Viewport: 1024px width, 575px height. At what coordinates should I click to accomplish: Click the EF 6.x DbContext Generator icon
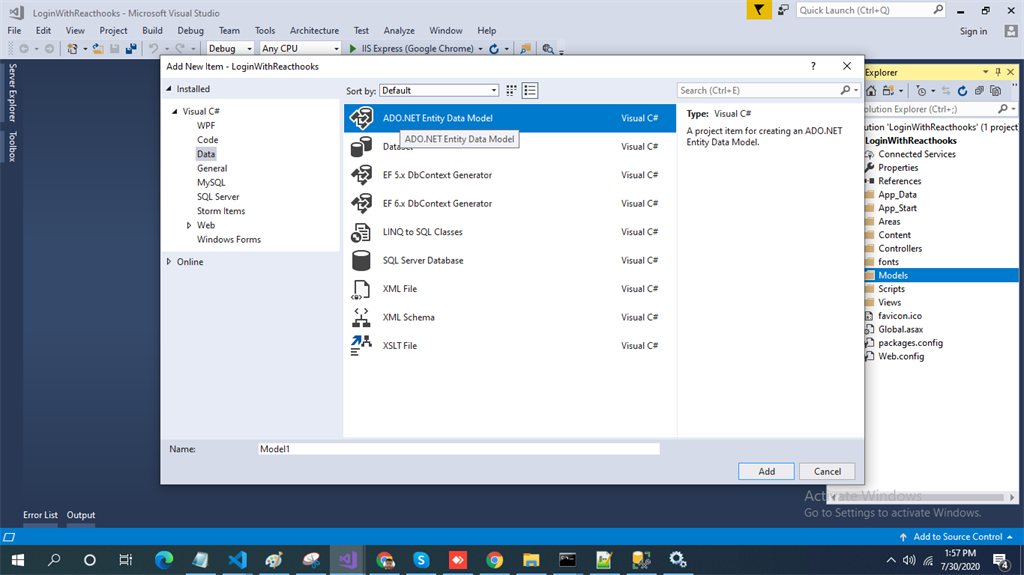pos(361,203)
